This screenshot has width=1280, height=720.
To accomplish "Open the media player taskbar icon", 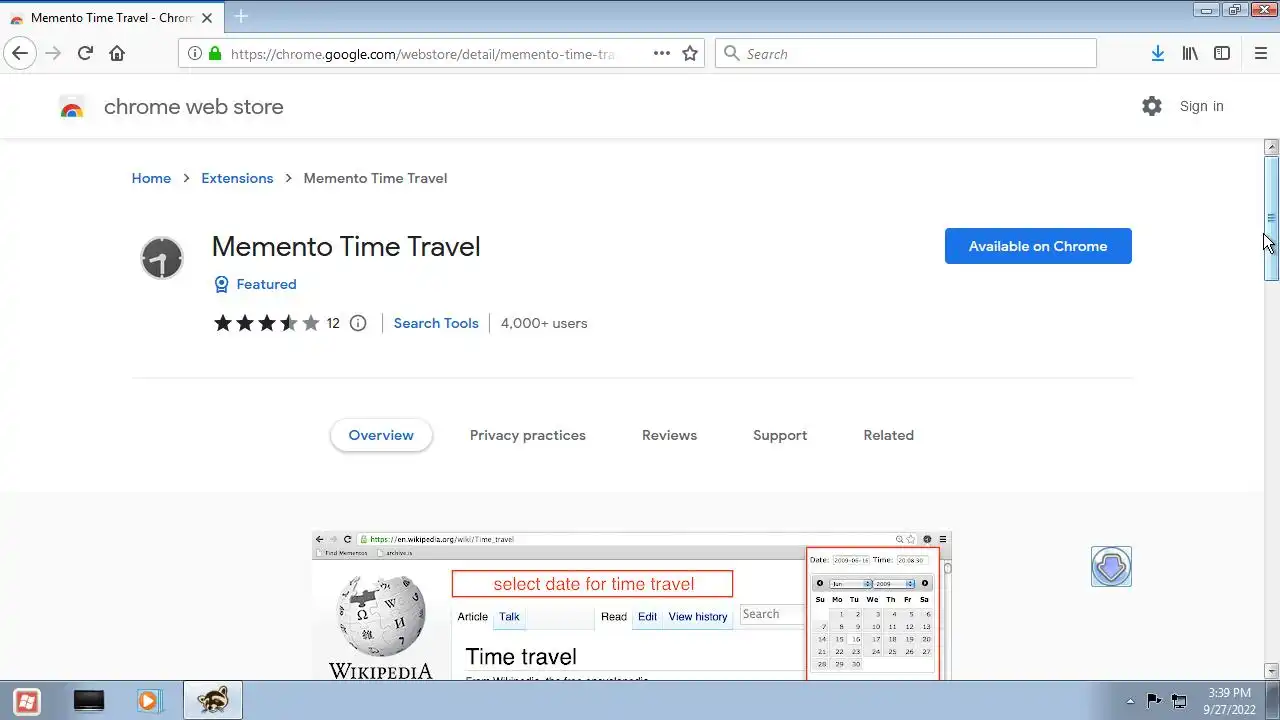I will click(x=148, y=701).
